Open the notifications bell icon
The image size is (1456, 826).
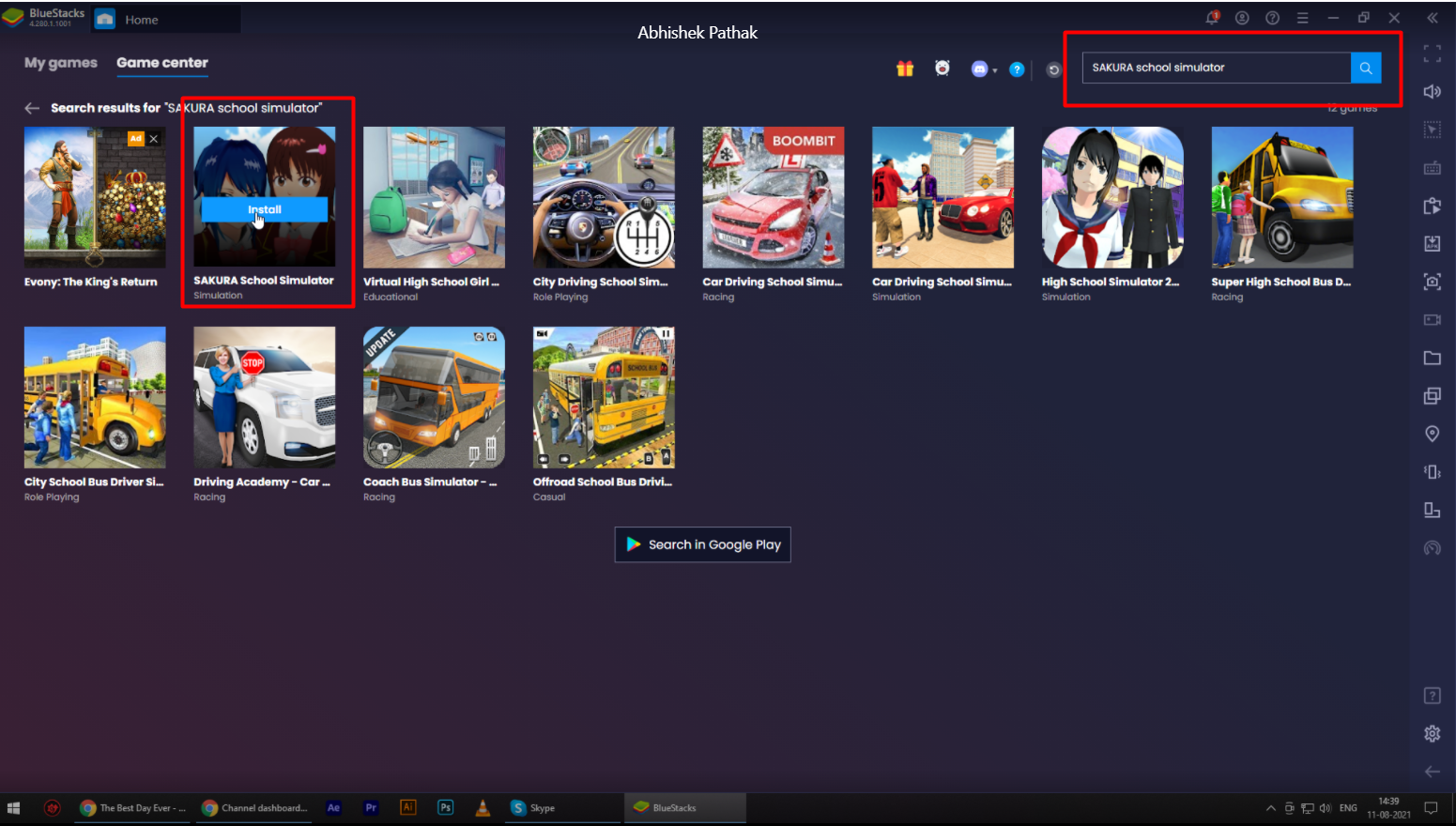[1212, 18]
